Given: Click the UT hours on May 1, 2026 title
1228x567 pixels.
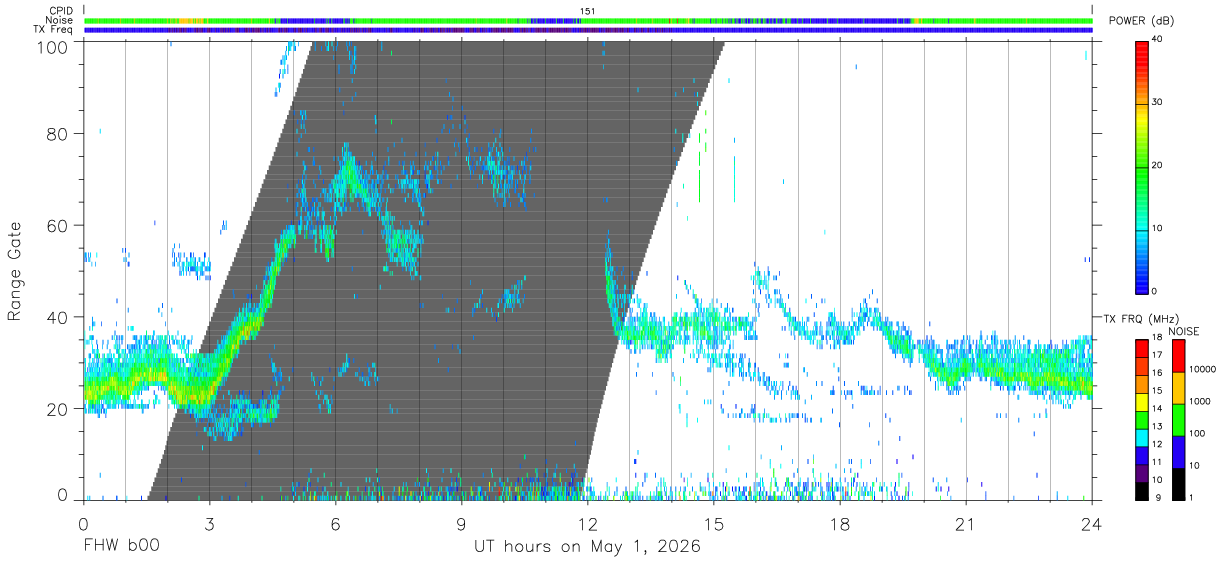Looking at the screenshot, I should (587, 547).
